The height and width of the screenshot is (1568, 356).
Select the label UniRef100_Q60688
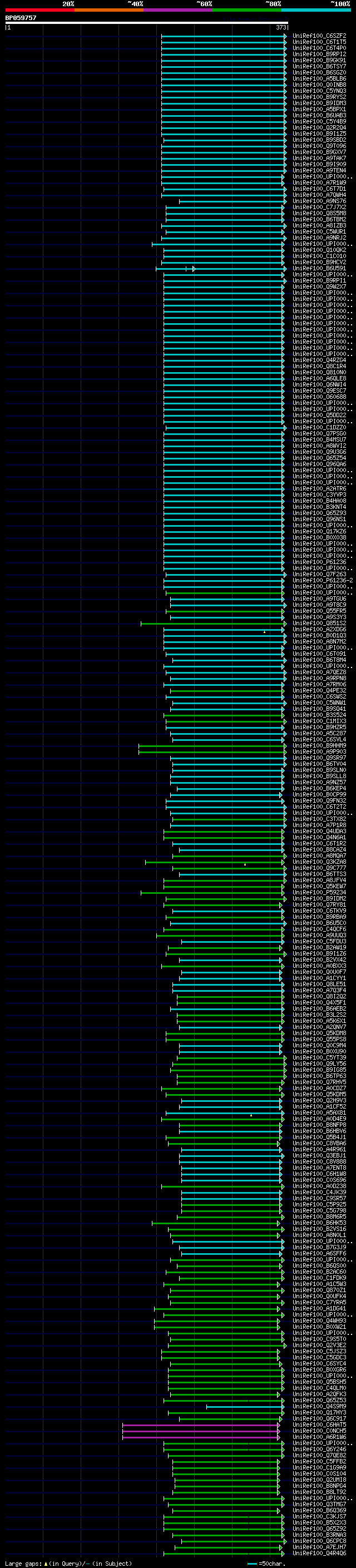[x=319, y=397]
